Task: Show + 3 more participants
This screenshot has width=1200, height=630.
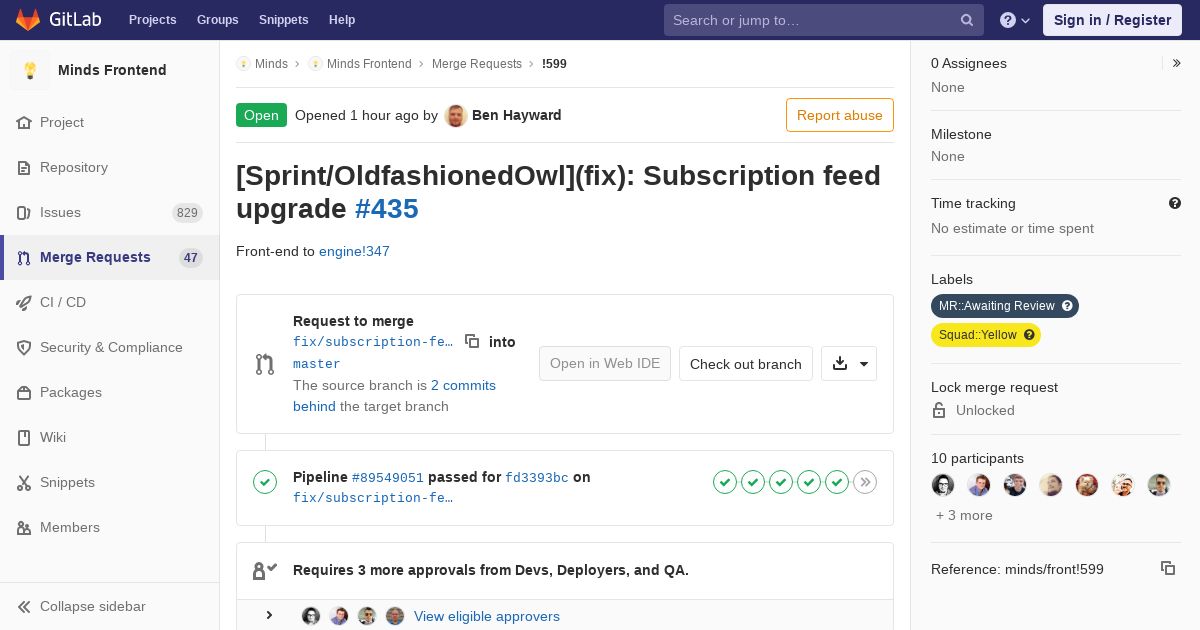Action: tap(964, 515)
